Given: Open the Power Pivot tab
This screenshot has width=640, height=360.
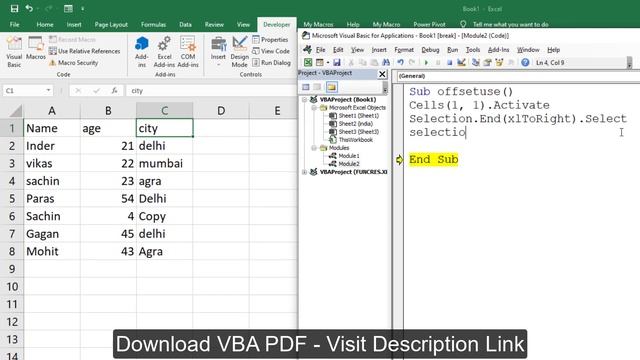Looking at the screenshot, I should point(429,24).
